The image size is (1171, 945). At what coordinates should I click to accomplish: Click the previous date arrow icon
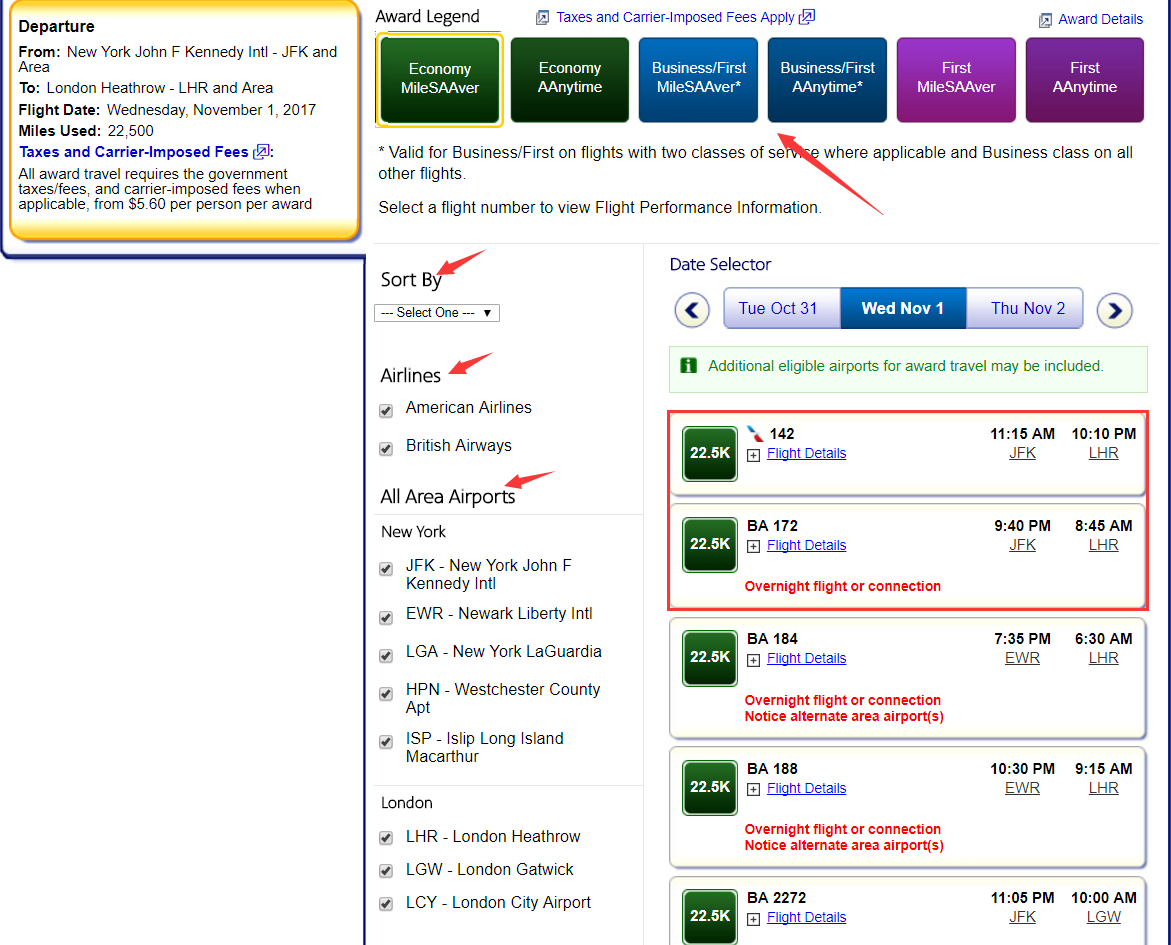(x=692, y=309)
